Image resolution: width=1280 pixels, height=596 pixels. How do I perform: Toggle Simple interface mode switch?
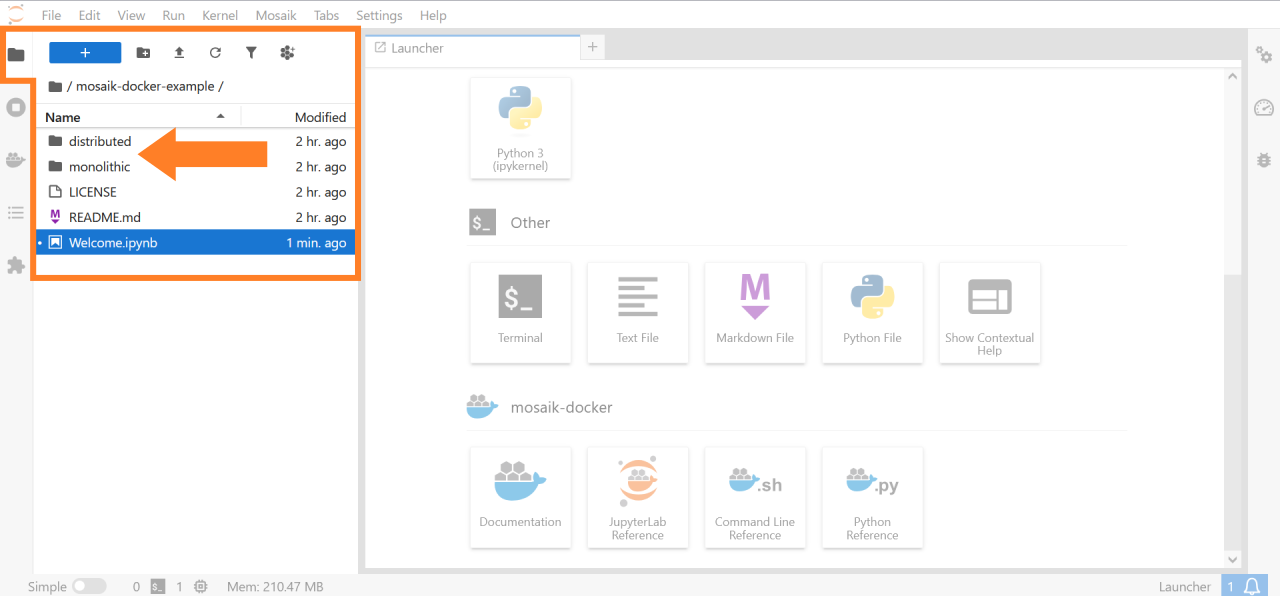(x=89, y=587)
